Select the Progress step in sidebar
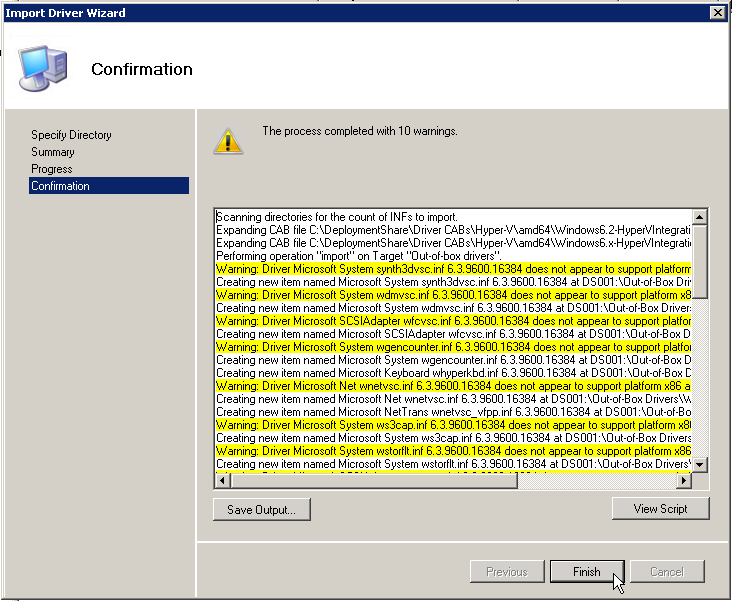Screen dimensions: 732x601 tap(52, 169)
